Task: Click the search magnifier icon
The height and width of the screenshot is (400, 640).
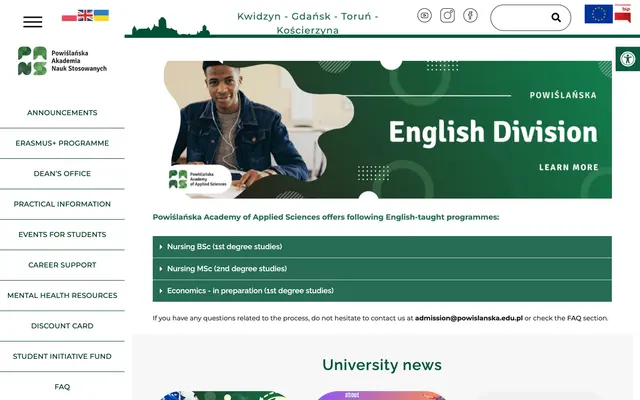Action: (556, 18)
